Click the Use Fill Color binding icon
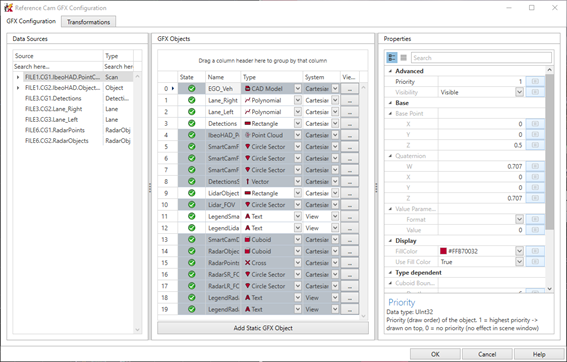 click(535, 261)
